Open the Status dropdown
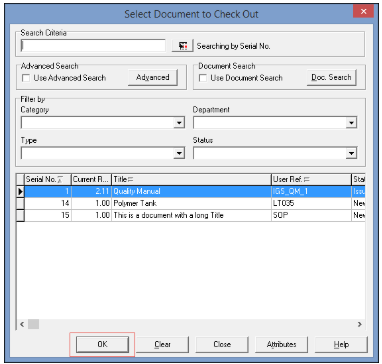Image resolution: width=382 pixels, height=364 pixels. [352, 153]
